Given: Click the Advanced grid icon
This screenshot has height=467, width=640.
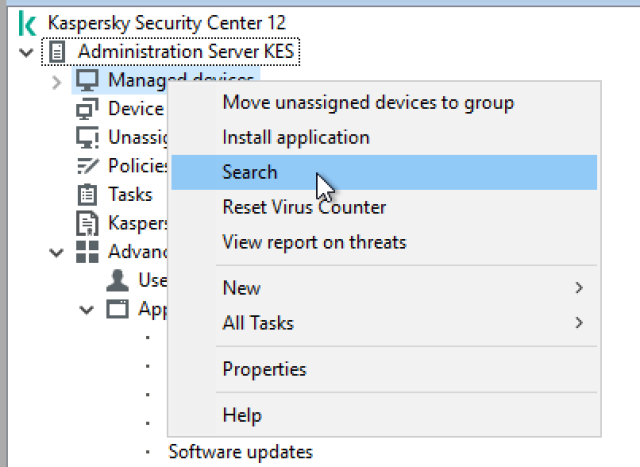Looking at the screenshot, I should tap(88, 252).
